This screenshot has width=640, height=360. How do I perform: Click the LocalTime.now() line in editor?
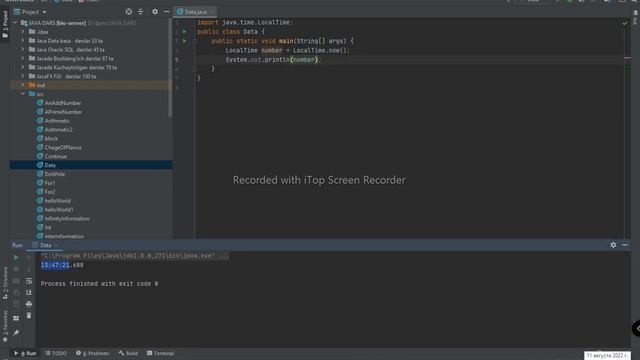(x=287, y=50)
